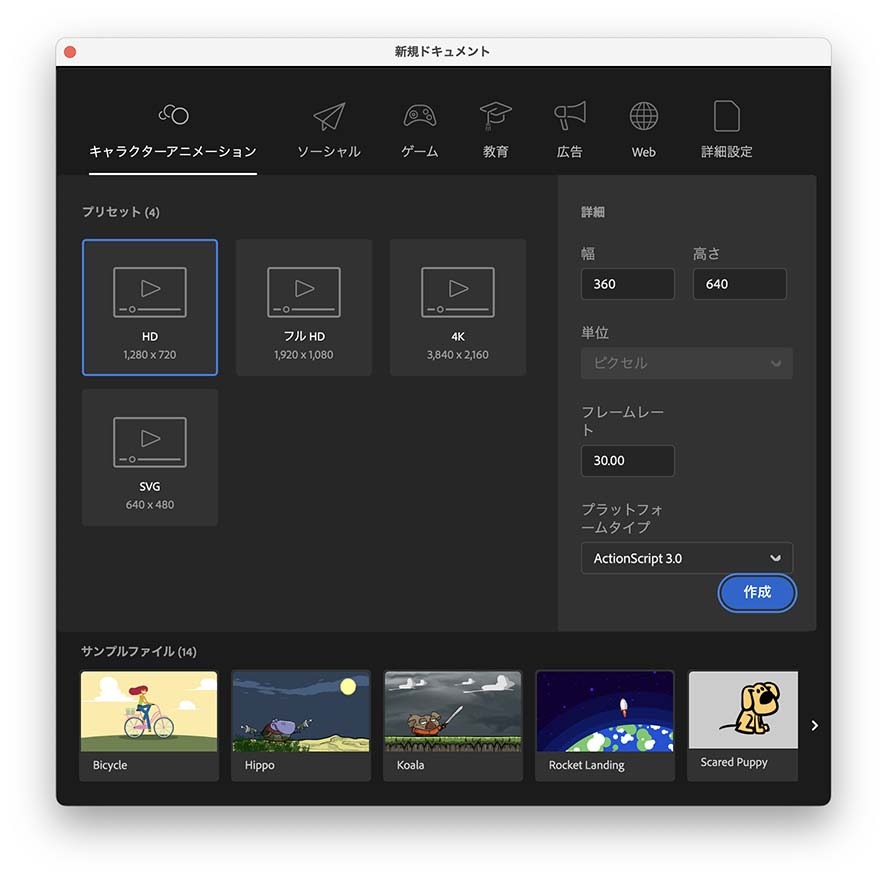This screenshot has width=887, height=880.
Task: Choose the HD 1,280 x 720 preset
Action: click(x=150, y=307)
